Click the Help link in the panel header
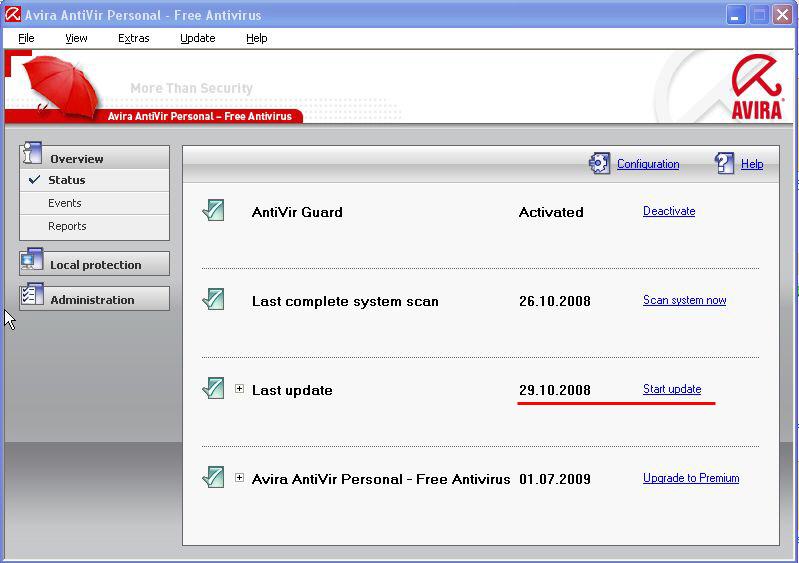Image resolution: width=799 pixels, height=563 pixels. click(752, 164)
